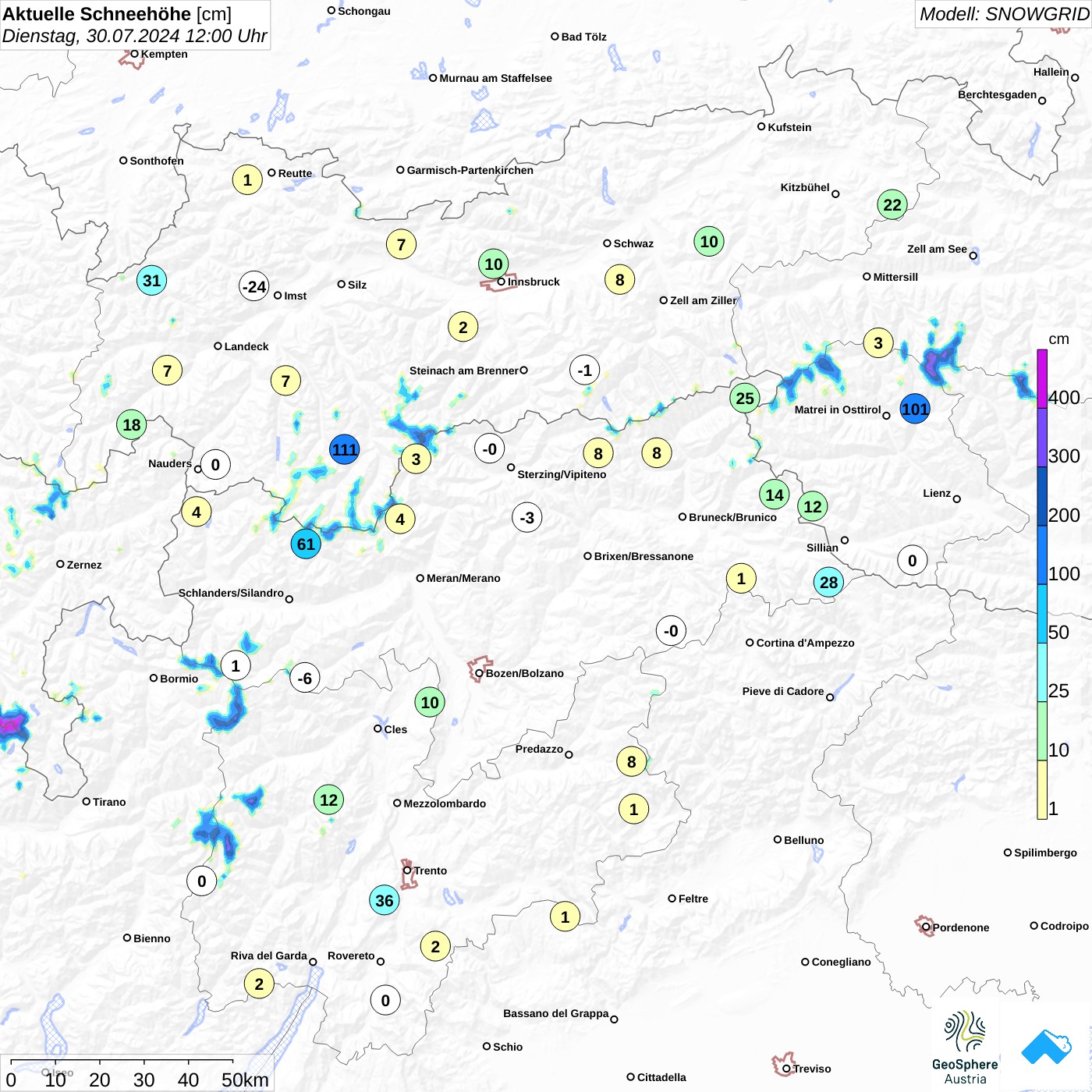Click the 31 cm station marker

click(151, 281)
